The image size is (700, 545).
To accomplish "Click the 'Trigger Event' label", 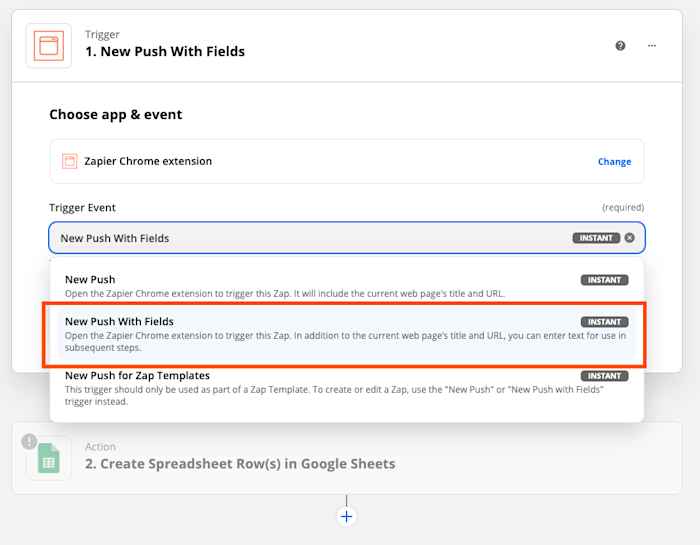I will (82, 208).
